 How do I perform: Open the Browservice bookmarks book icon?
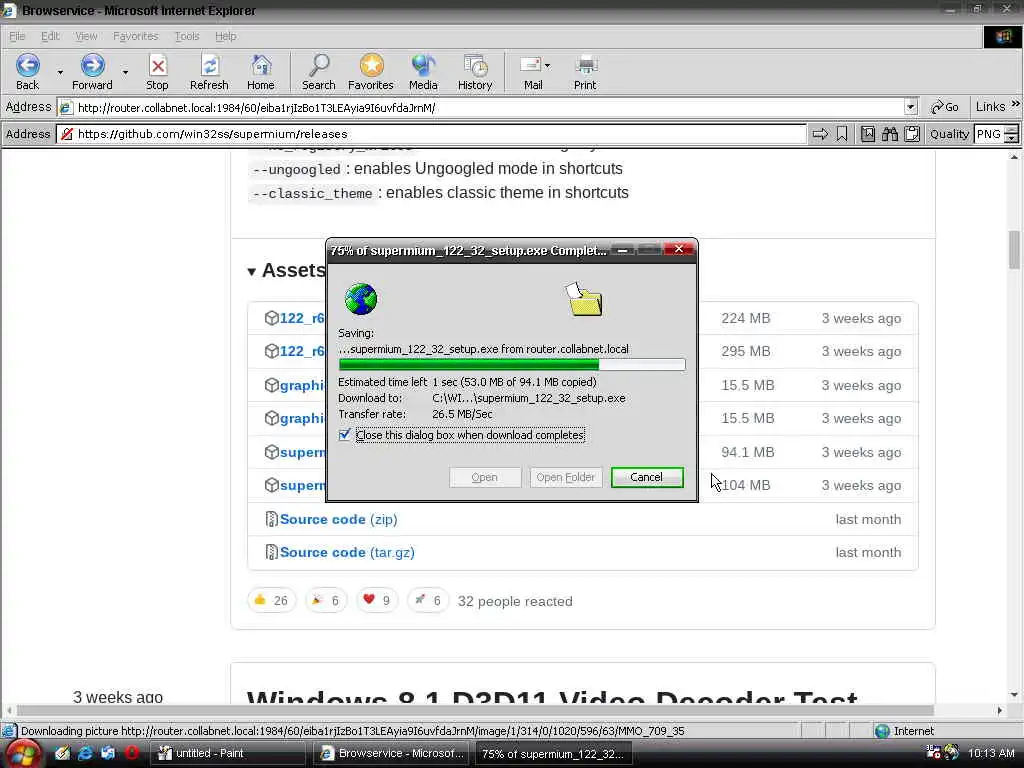tap(868, 134)
